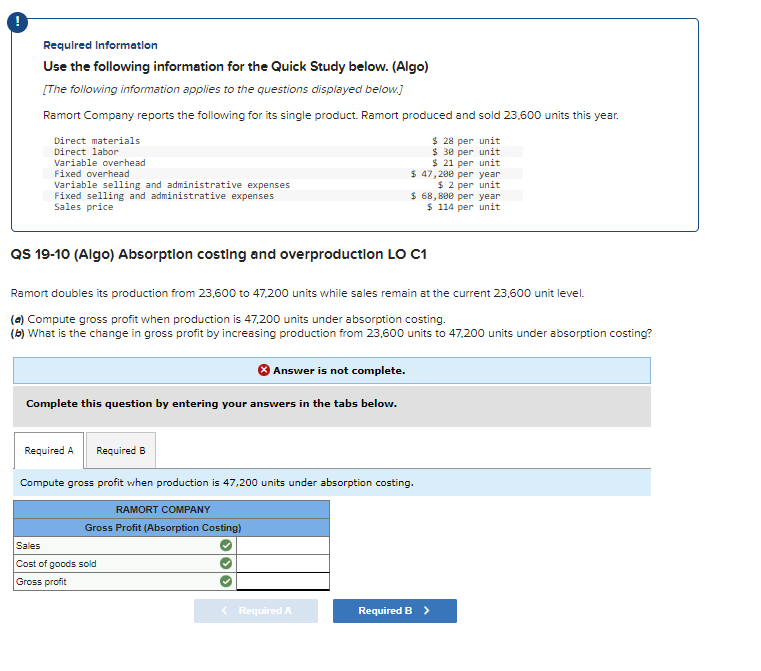Click question part (a) text

pos(228,319)
